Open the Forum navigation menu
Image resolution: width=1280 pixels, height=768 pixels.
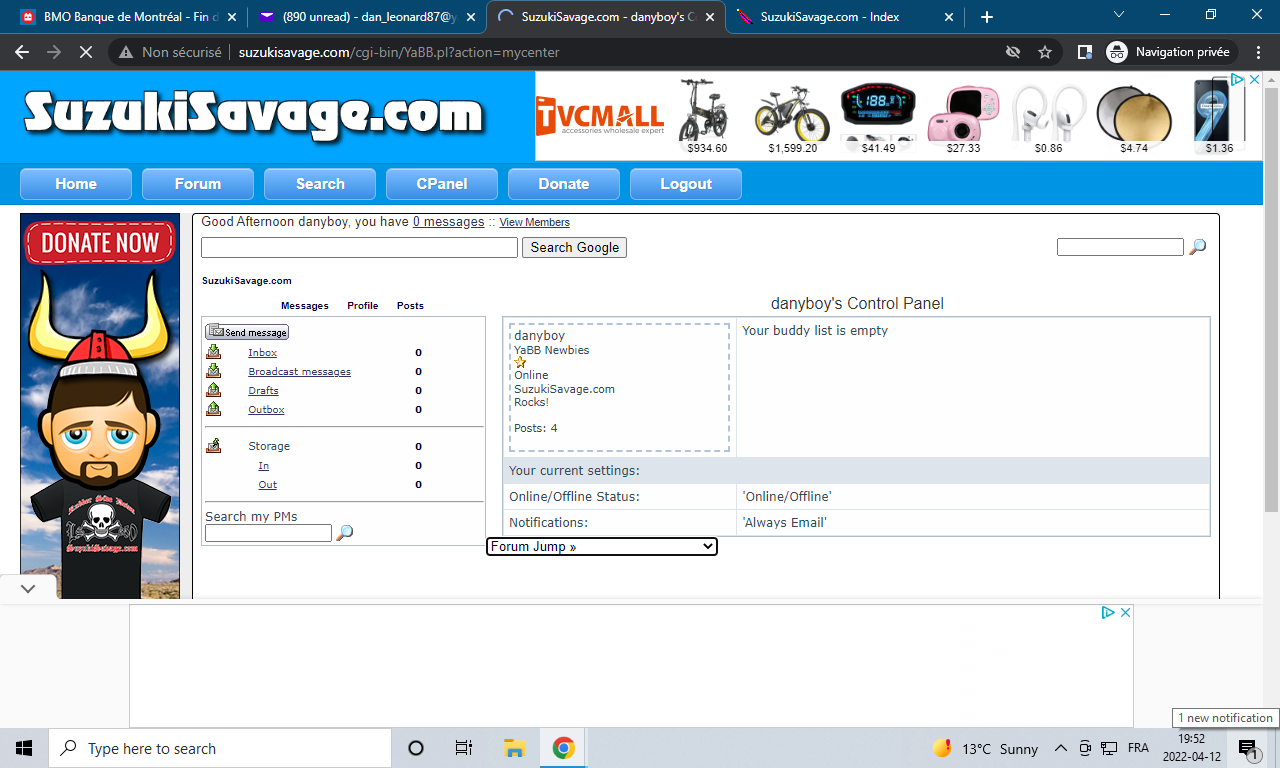tap(198, 184)
